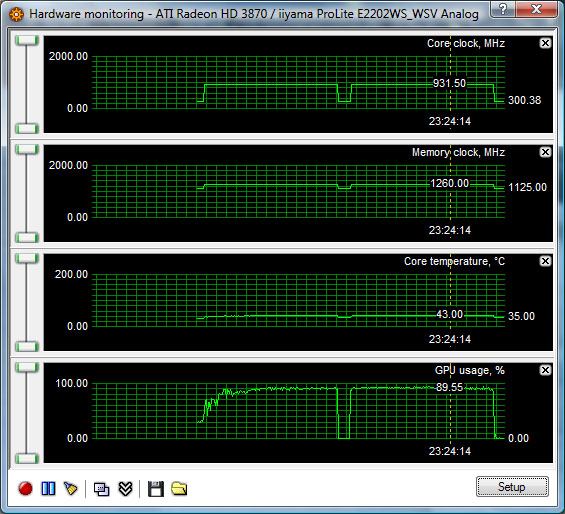The image size is (565, 514).
Task: Click the 43.00 temperature reading
Action: (449, 314)
